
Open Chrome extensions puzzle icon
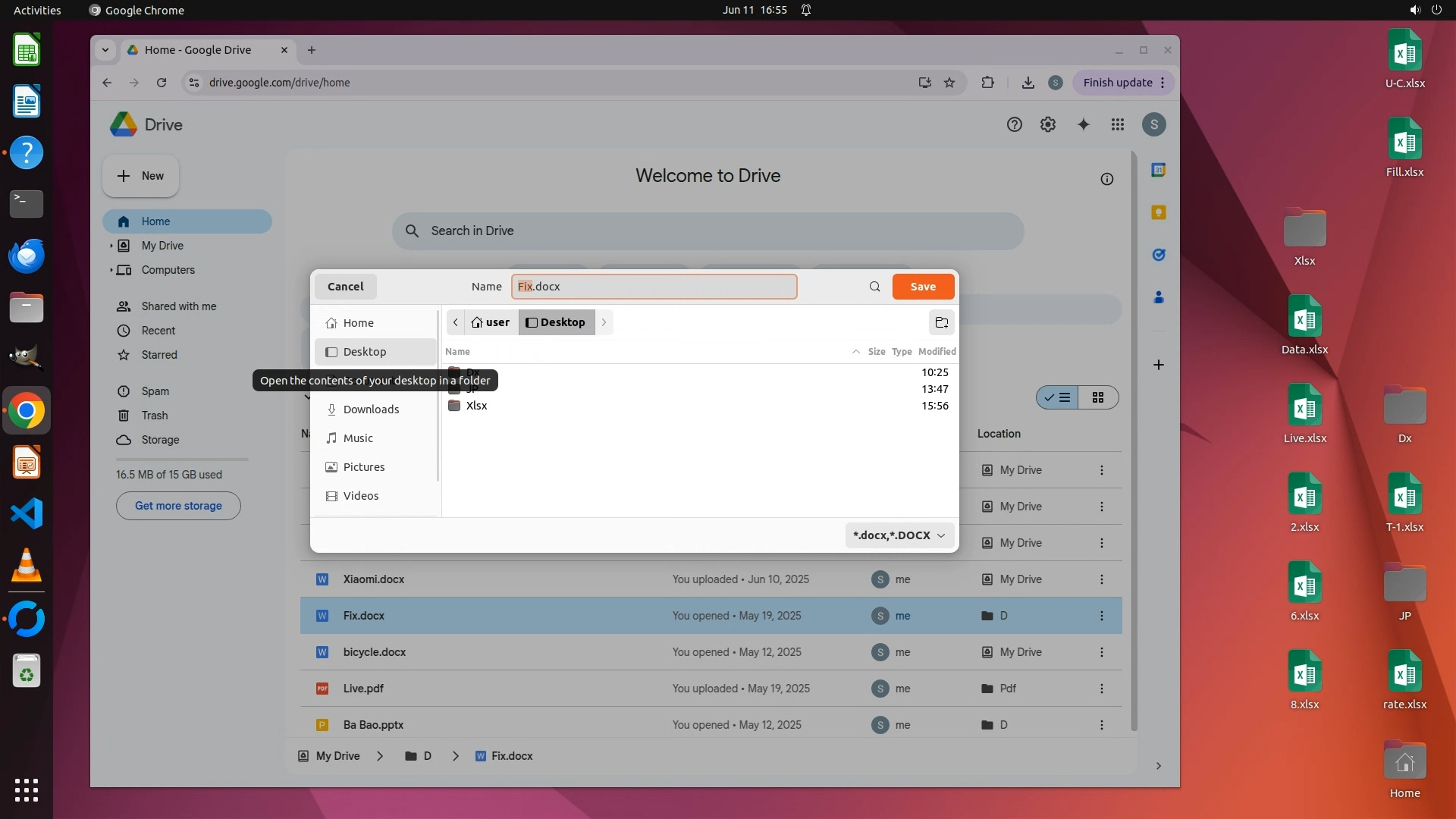coord(987,83)
